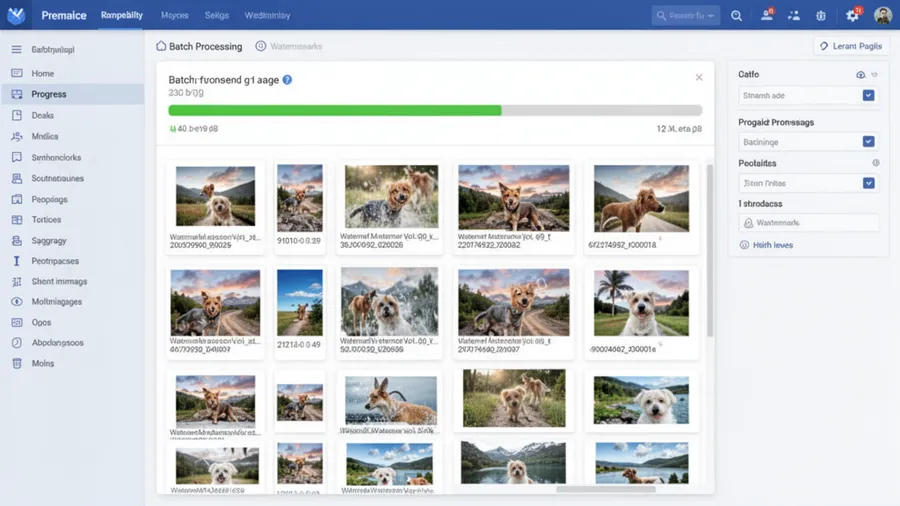Click the batch title help icon
The width and height of the screenshot is (900, 506).
click(288, 80)
